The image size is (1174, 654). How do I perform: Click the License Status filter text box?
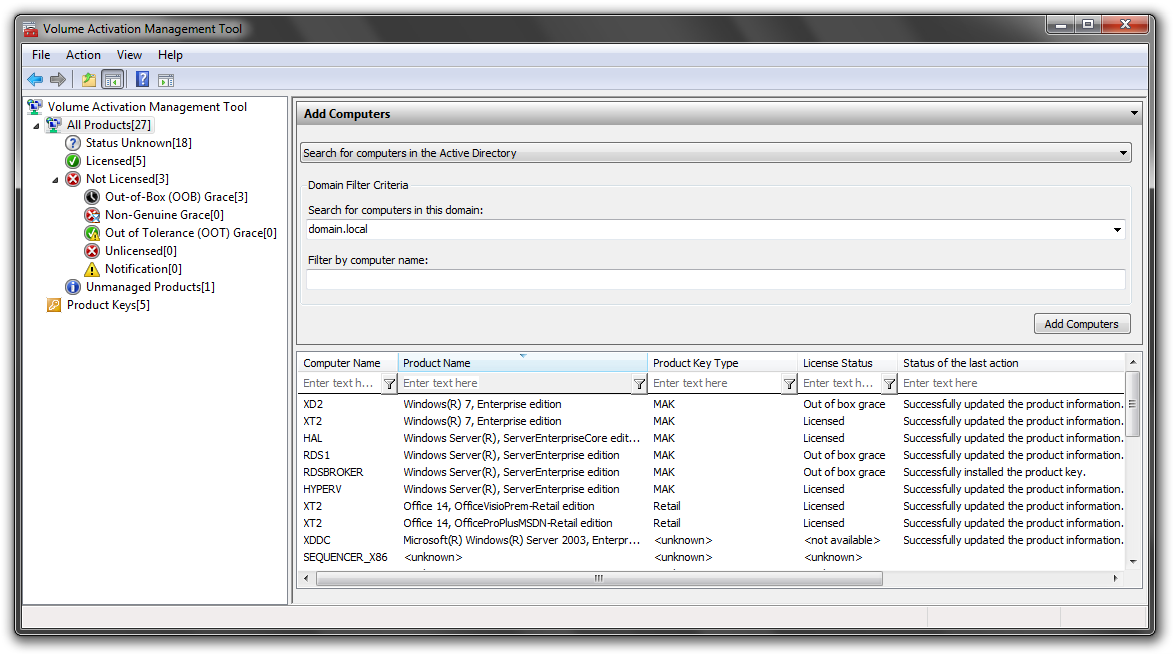point(841,384)
